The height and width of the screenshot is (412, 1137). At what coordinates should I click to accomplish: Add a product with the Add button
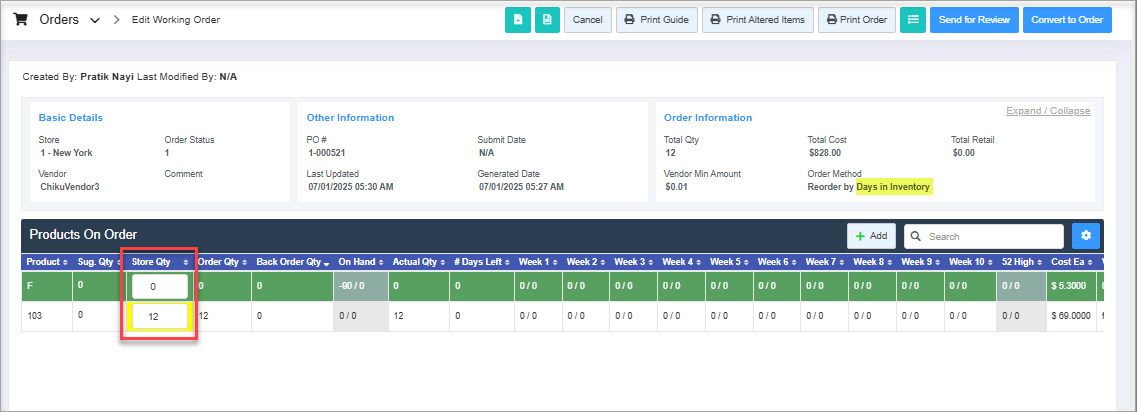tap(871, 236)
